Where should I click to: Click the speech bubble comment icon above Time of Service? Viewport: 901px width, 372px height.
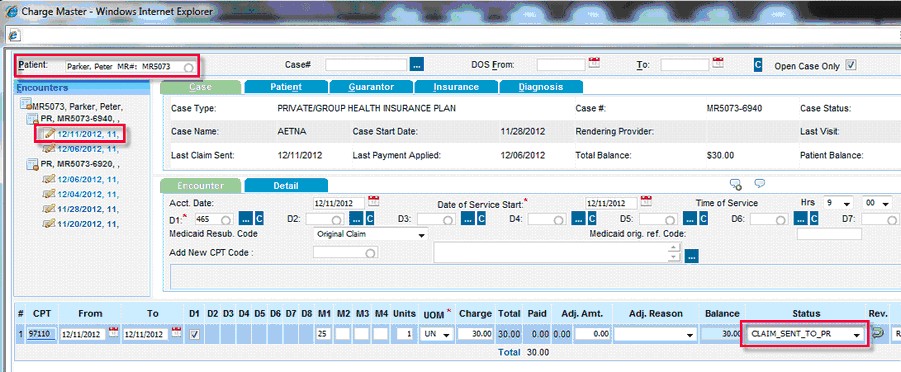pos(760,183)
